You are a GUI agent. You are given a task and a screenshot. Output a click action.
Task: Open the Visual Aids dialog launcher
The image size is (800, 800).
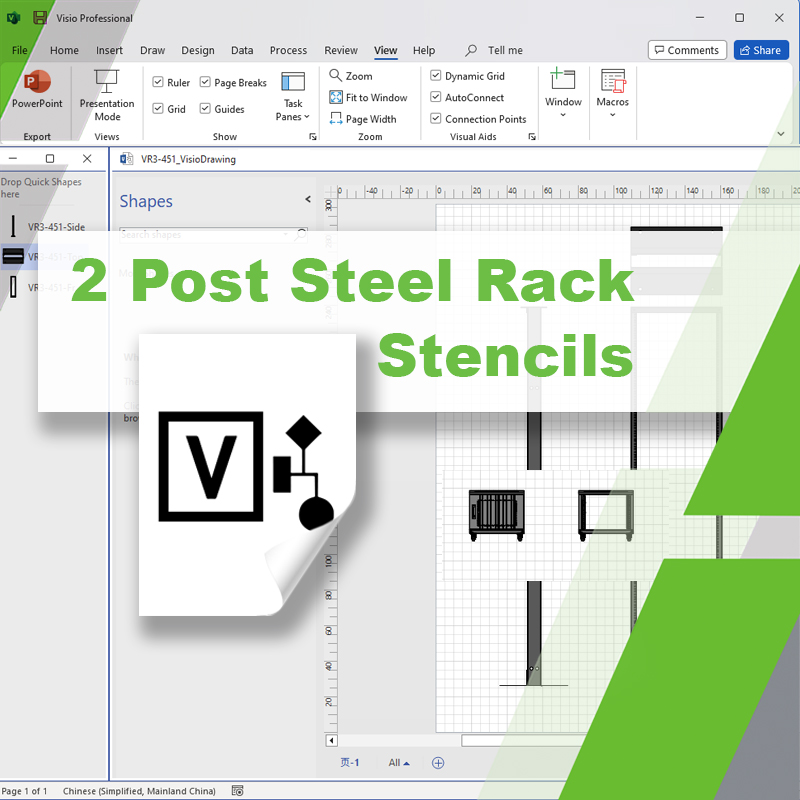pyautogui.click(x=532, y=136)
